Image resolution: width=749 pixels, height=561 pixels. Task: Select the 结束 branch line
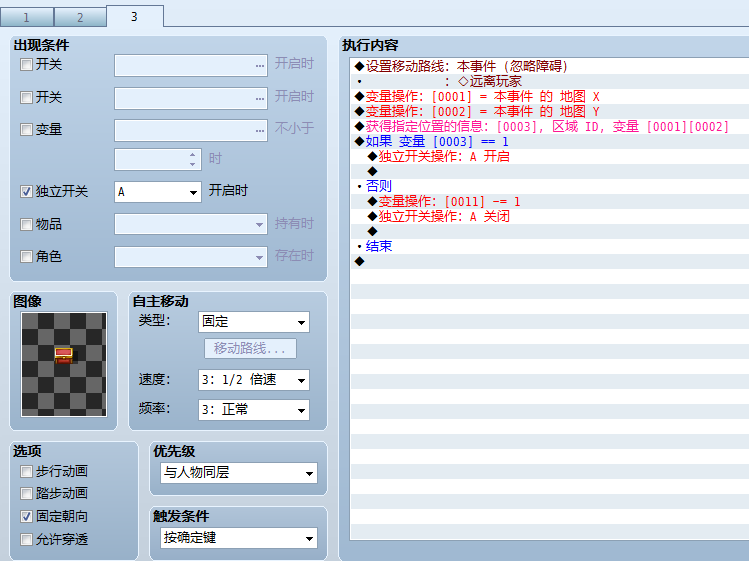(550, 246)
